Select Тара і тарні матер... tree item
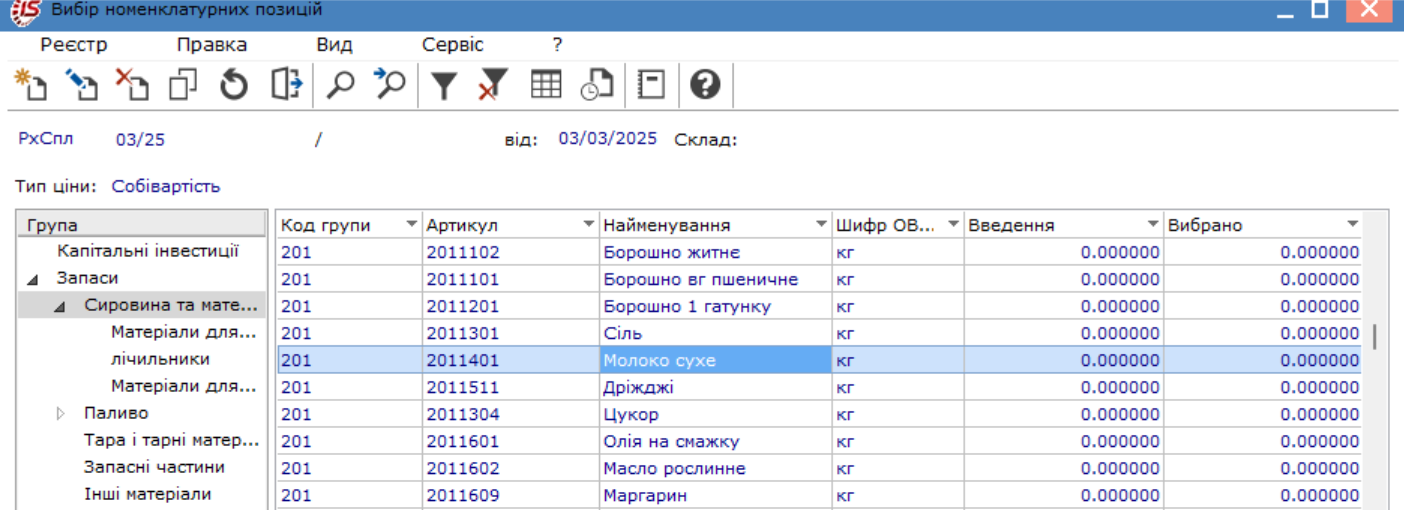The height and width of the screenshot is (510, 1404). 171,439
